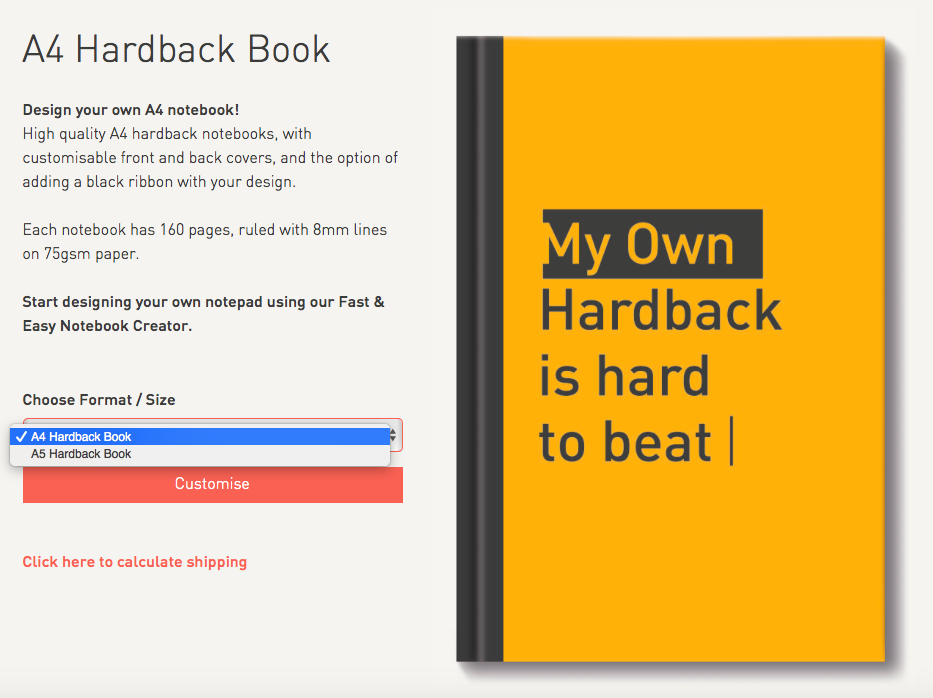Click the checkmark beside A4 Hardback Book
The width and height of the screenshot is (933, 698).
[21, 437]
